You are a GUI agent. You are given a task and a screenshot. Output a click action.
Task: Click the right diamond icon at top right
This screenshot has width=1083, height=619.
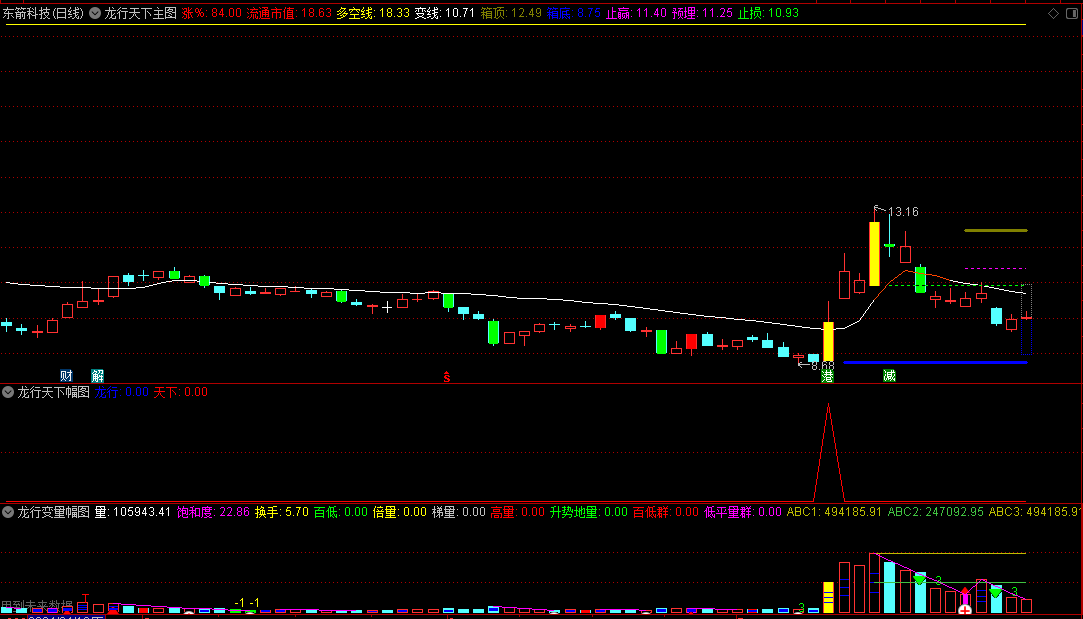(x=1073, y=13)
